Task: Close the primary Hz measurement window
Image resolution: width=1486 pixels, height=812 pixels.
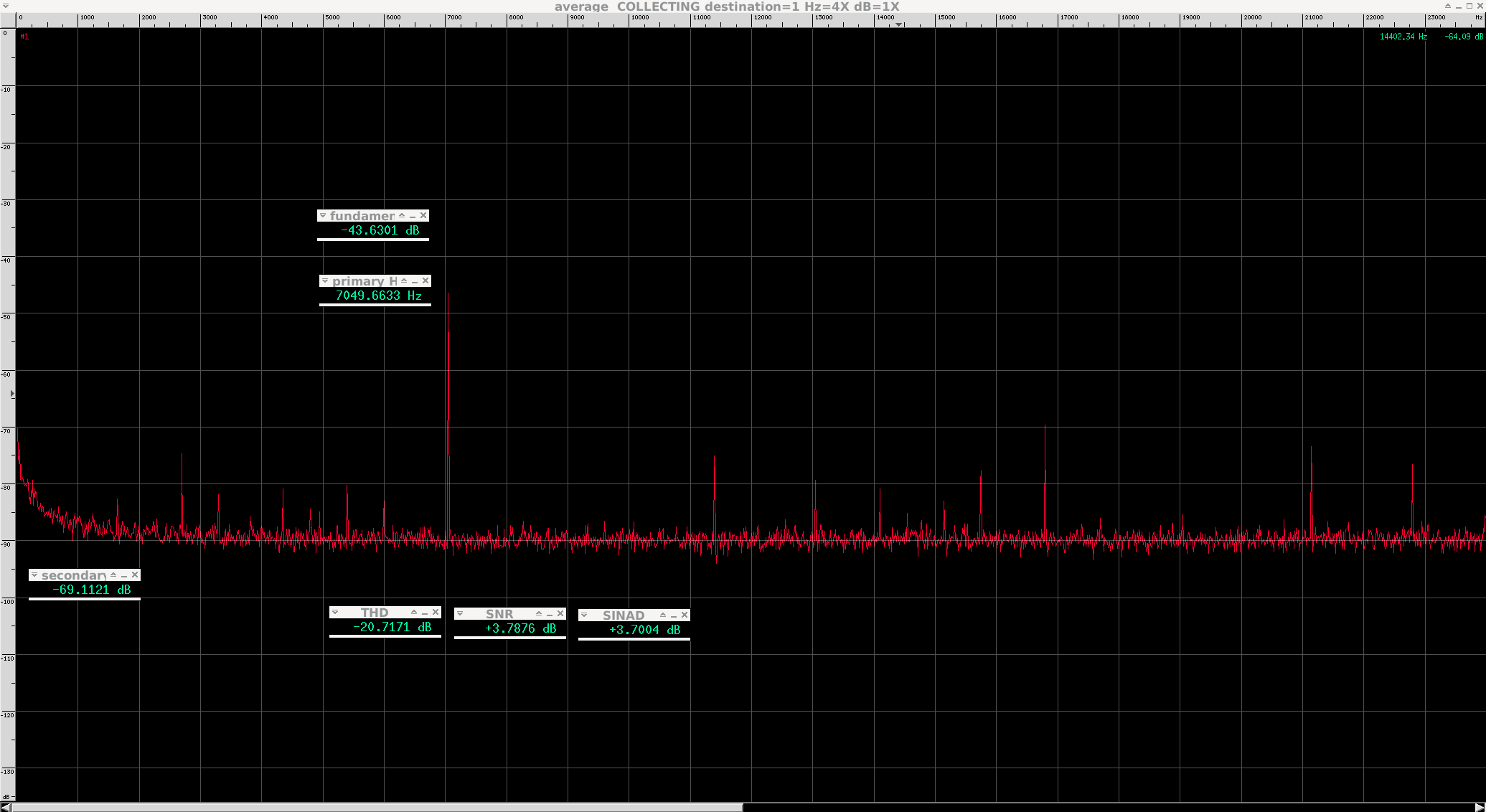Action: pyautogui.click(x=425, y=281)
